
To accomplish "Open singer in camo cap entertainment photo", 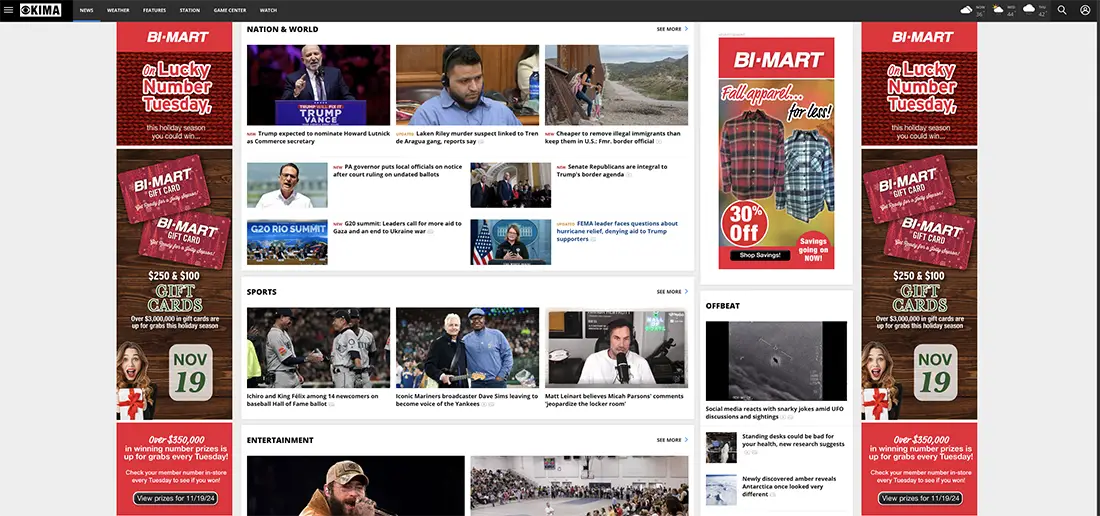I will [x=356, y=486].
